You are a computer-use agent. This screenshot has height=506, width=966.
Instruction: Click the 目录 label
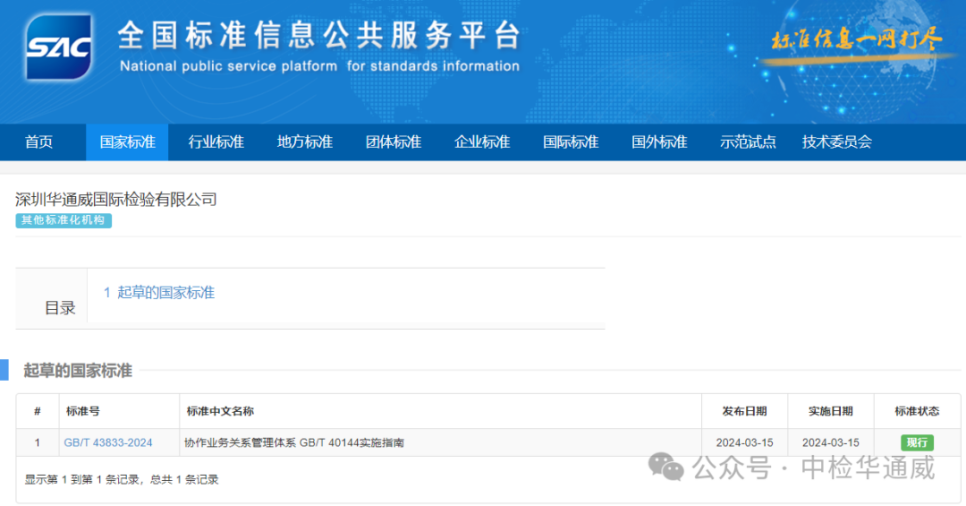[60, 308]
